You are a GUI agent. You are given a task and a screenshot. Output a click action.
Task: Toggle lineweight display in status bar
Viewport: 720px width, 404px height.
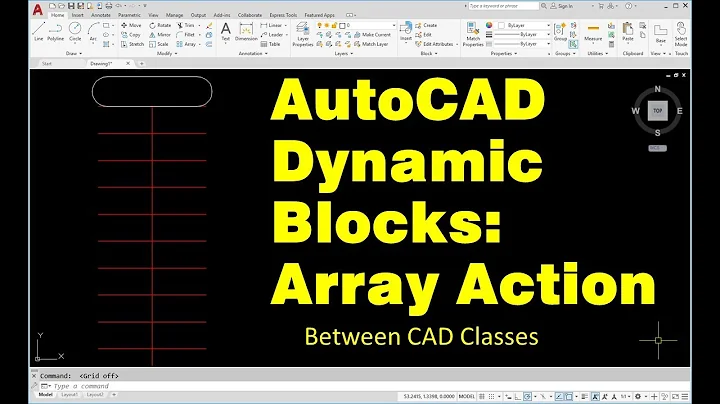click(x=584, y=396)
